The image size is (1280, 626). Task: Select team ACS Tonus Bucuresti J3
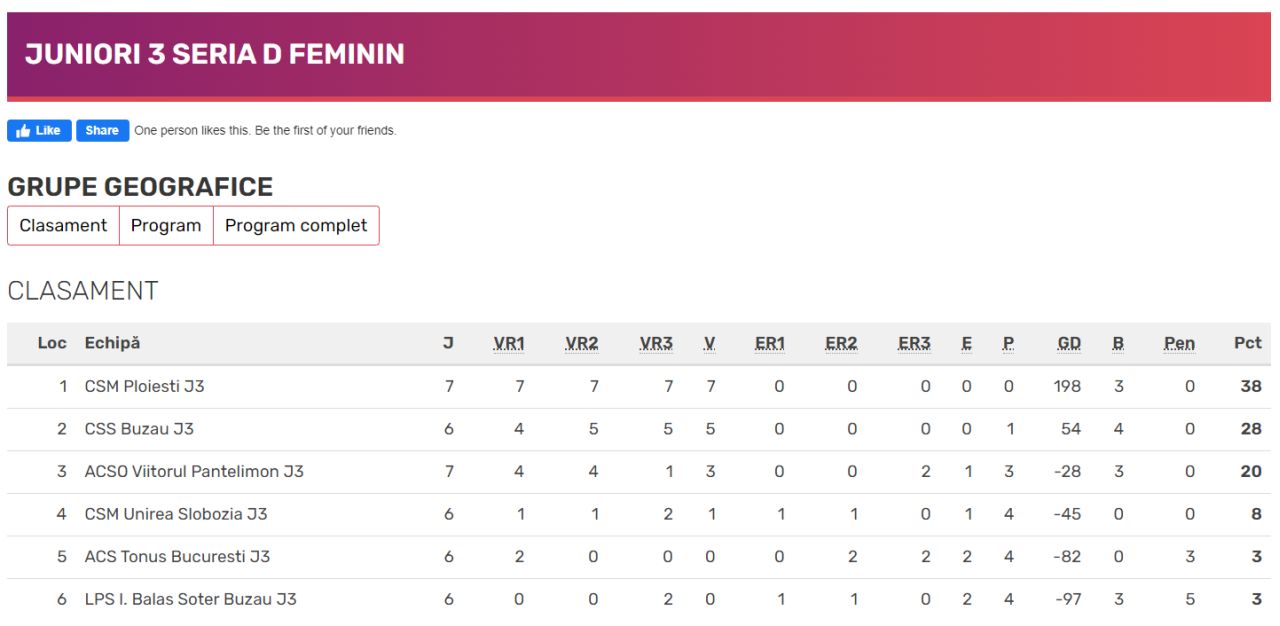[x=177, y=557]
